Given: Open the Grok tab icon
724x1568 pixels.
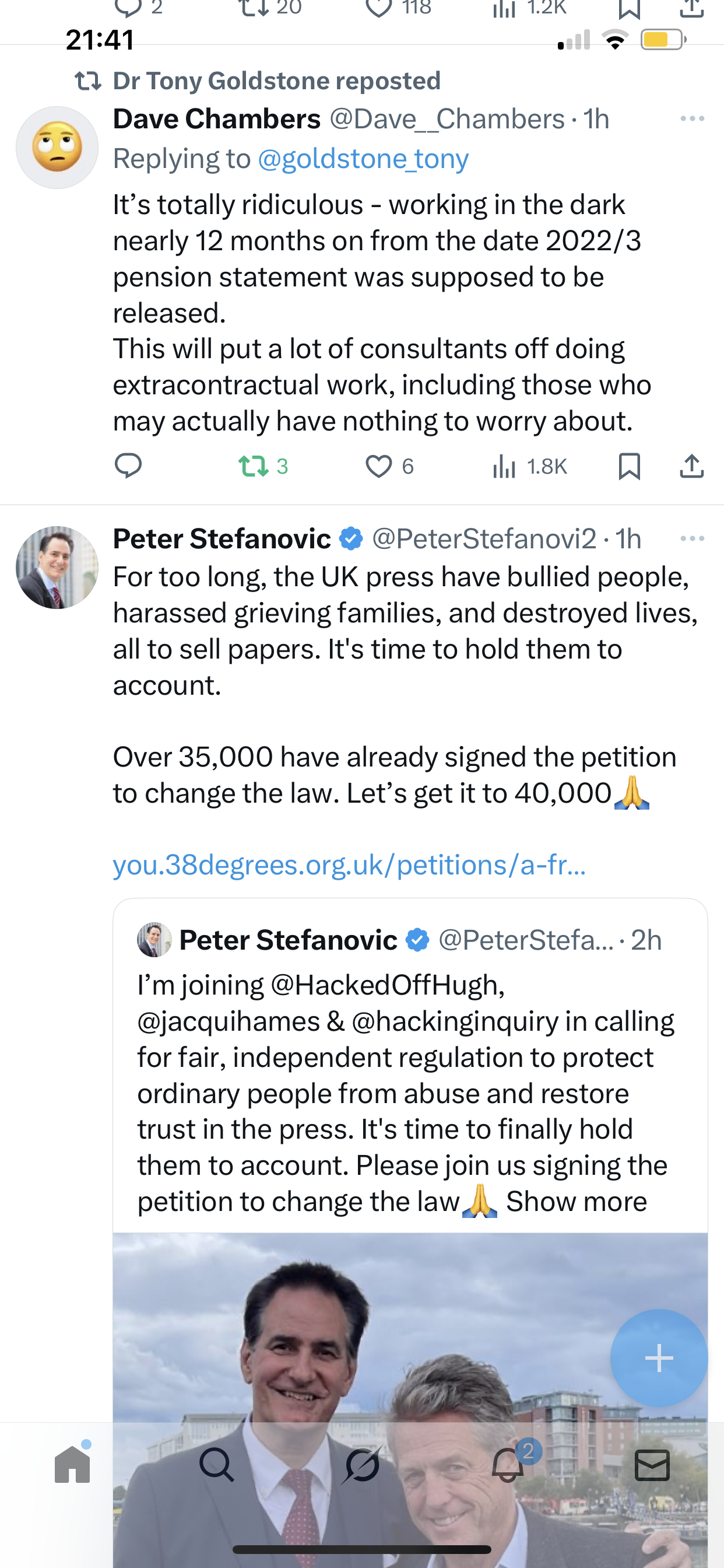Looking at the screenshot, I should point(363,1464).
